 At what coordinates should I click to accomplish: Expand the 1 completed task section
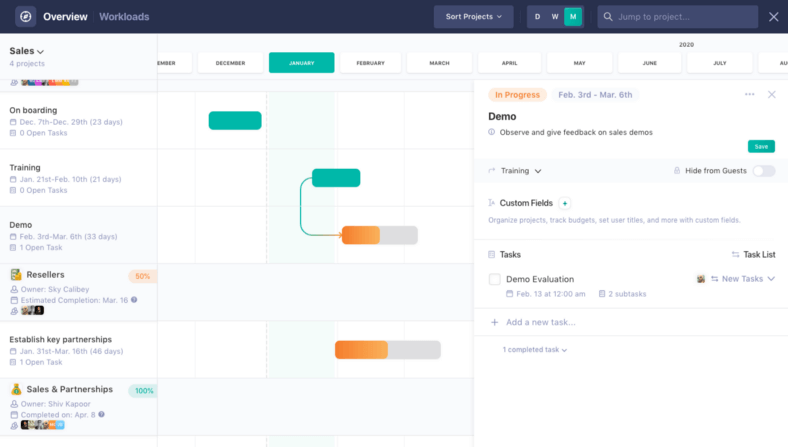[535, 349]
